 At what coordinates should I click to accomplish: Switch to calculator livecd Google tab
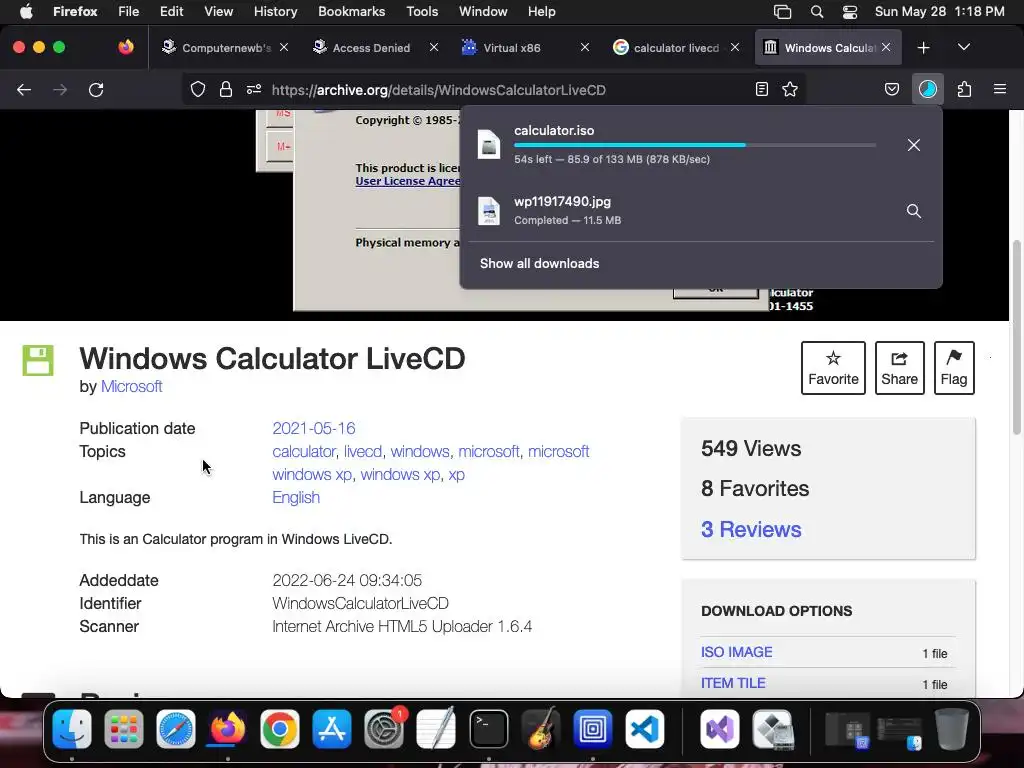pos(675,48)
